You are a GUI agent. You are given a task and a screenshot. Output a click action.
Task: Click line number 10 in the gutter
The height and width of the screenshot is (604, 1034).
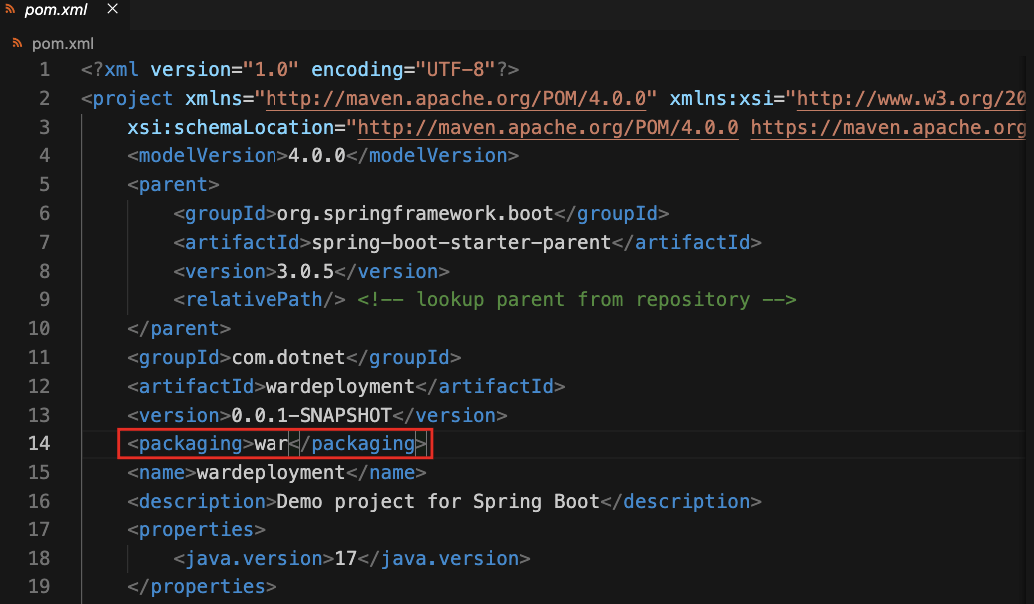pos(39,328)
